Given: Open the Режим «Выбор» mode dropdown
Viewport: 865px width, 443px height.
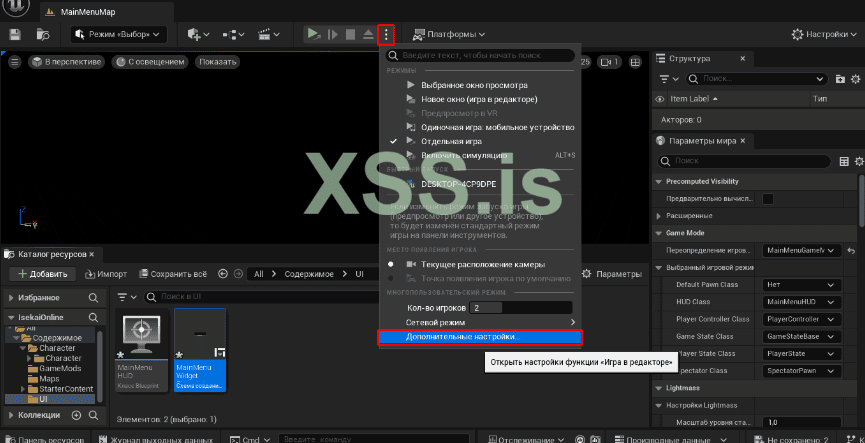Looking at the screenshot, I should click(x=119, y=34).
